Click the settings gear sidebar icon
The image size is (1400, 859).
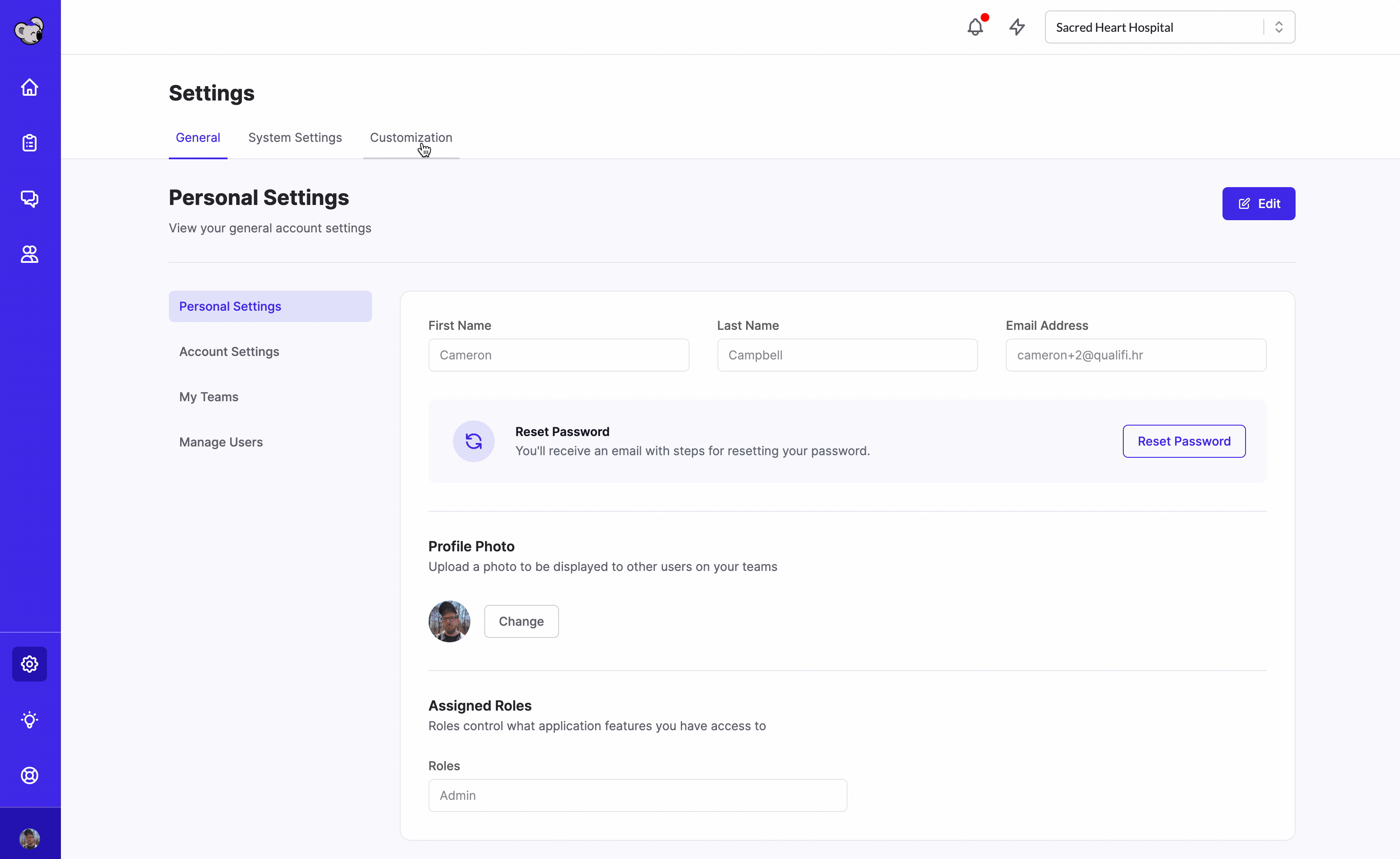[30, 664]
